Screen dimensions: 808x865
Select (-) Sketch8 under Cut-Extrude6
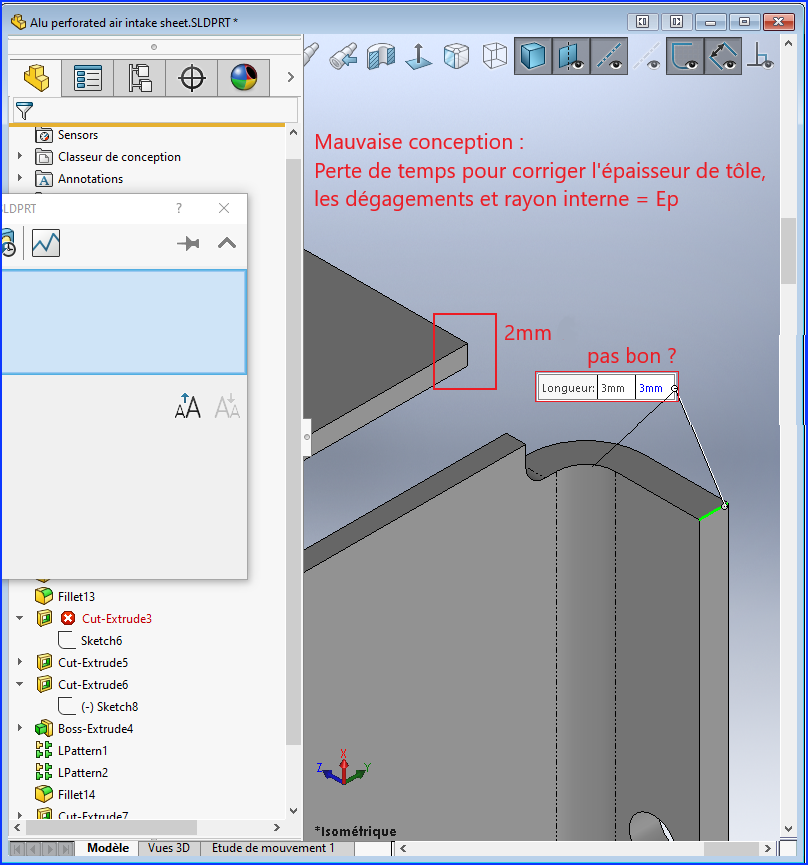[x=109, y=707]
